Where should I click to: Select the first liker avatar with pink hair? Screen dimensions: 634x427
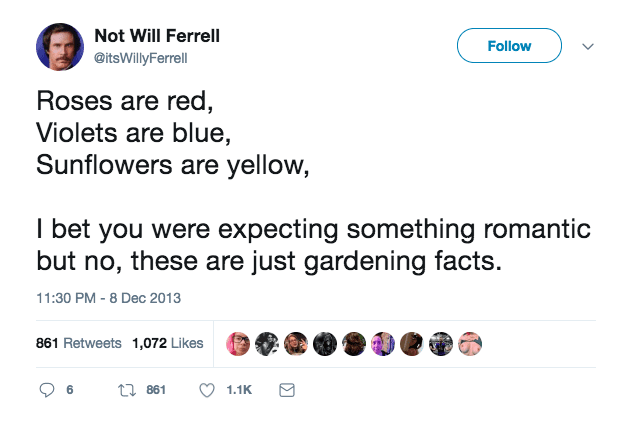click(238, 344)
